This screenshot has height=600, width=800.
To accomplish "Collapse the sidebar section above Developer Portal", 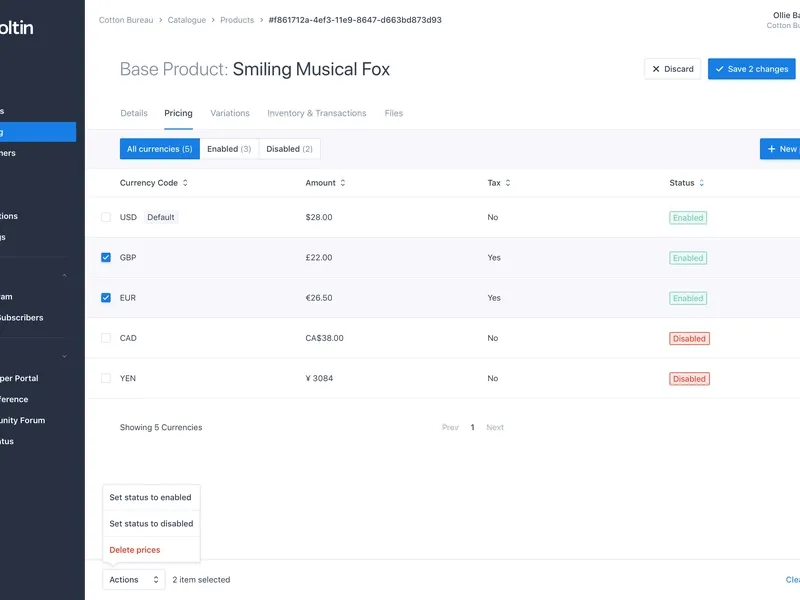I will point(65,356).
